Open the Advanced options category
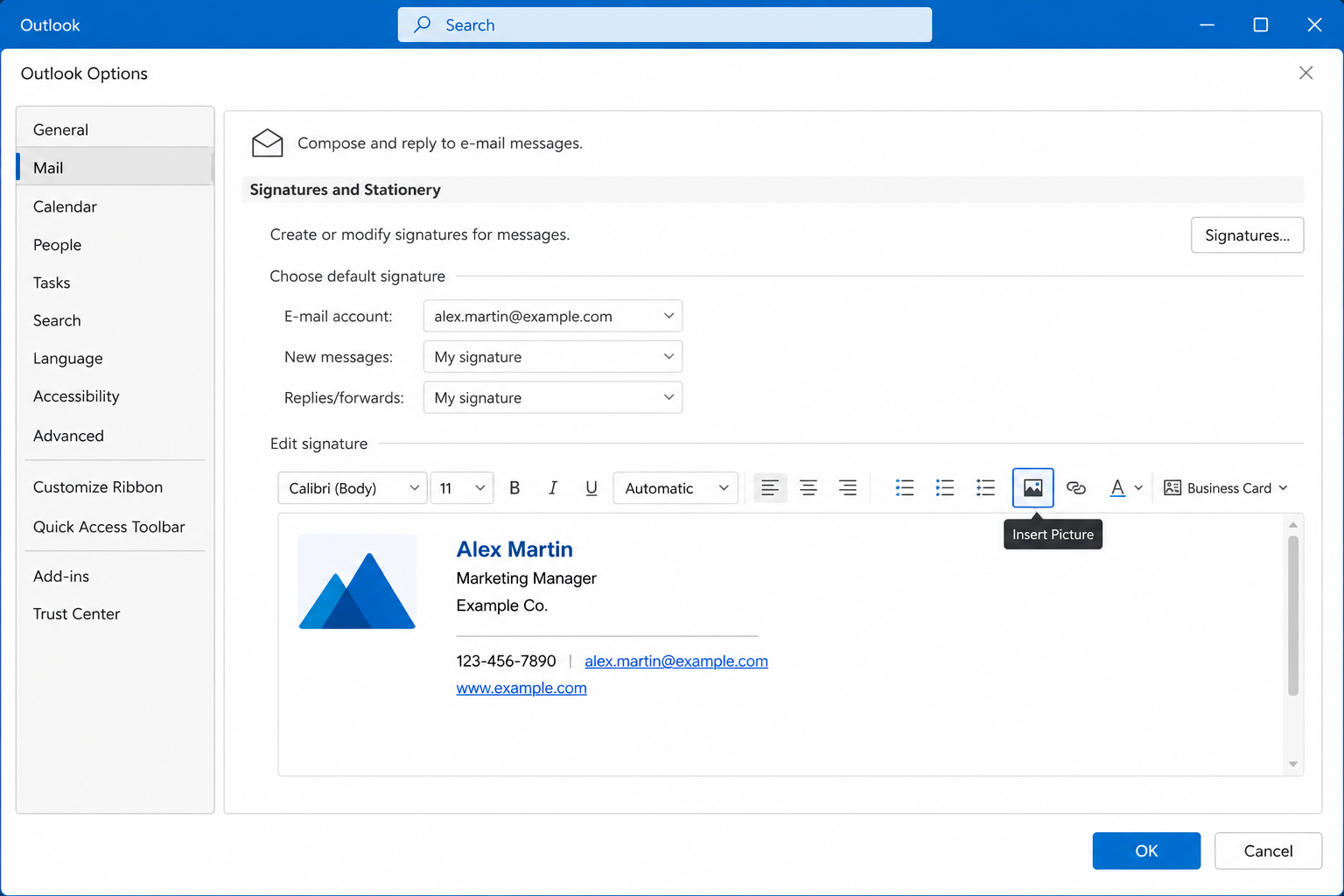The width and height of the screenshot is (1344, 896). tap(115, 436)
